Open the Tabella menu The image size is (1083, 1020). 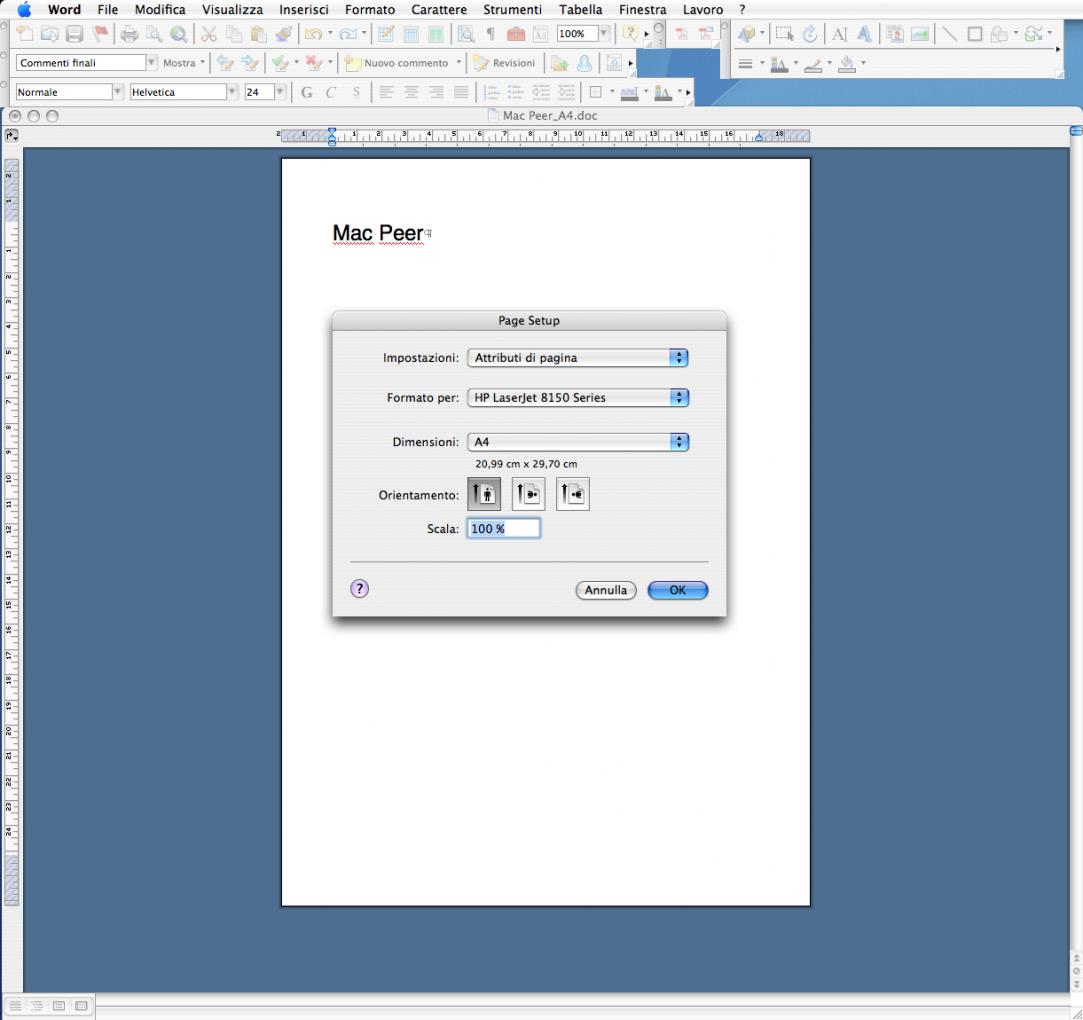click(x=580, y=10)
